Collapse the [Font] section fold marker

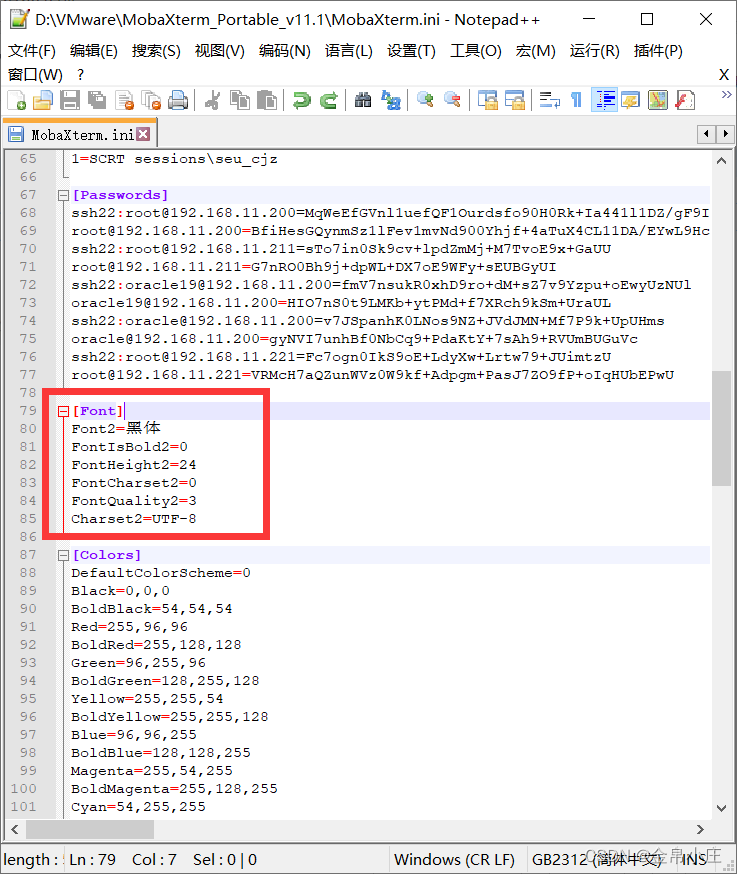[63, 411]
